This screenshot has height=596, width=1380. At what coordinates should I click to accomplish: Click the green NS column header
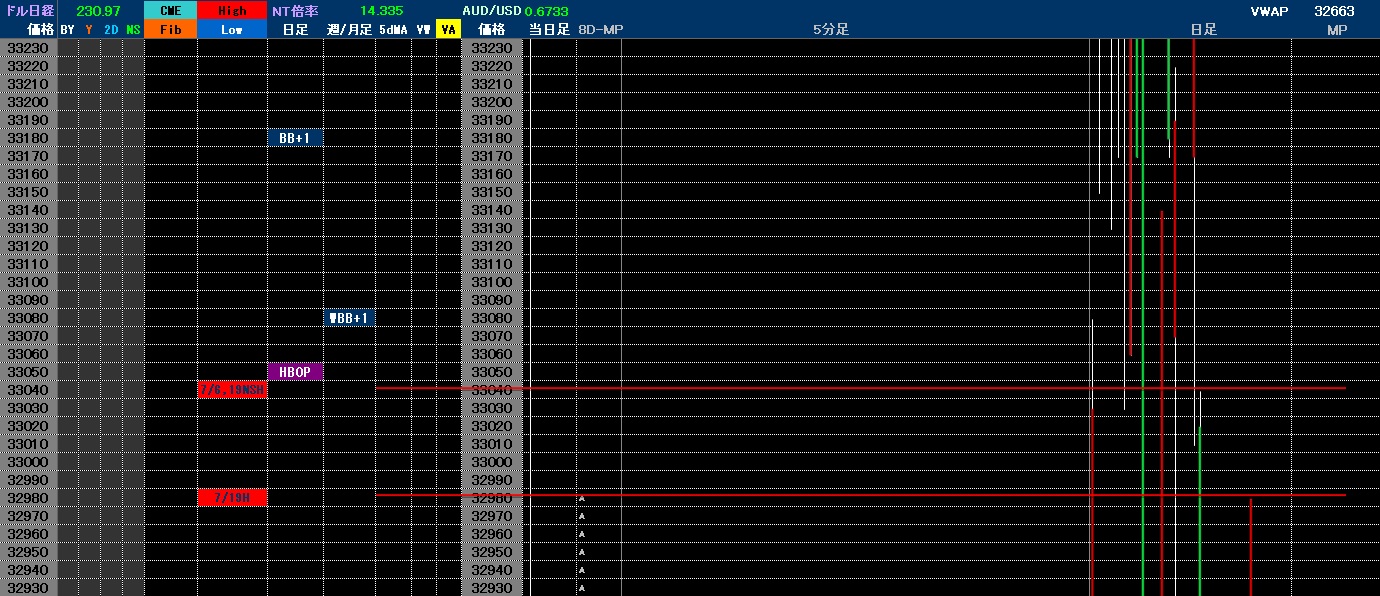click(134, 30)
